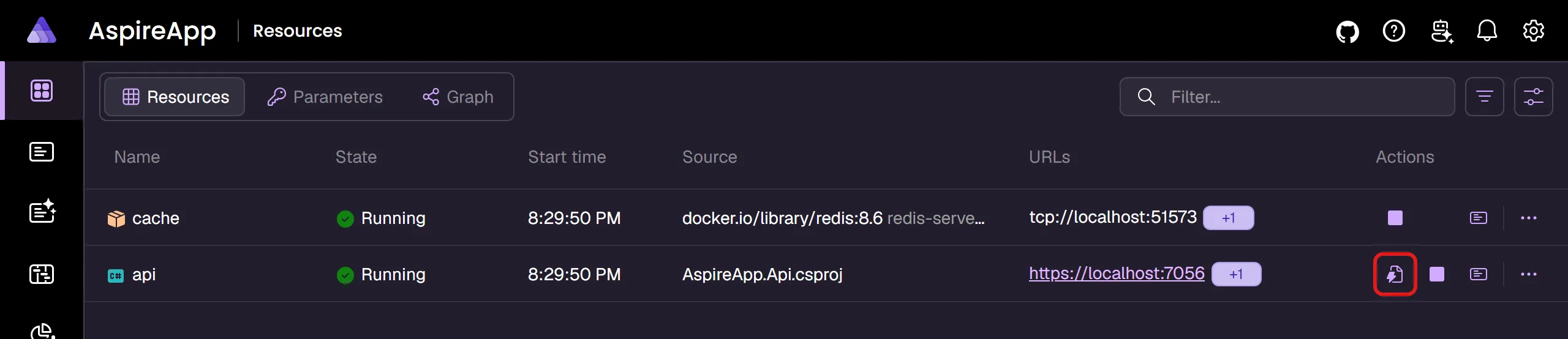Click the AspireApp title
This screenshot has height=339, width=1568.
pyautogui.click(x=153, y=31)
